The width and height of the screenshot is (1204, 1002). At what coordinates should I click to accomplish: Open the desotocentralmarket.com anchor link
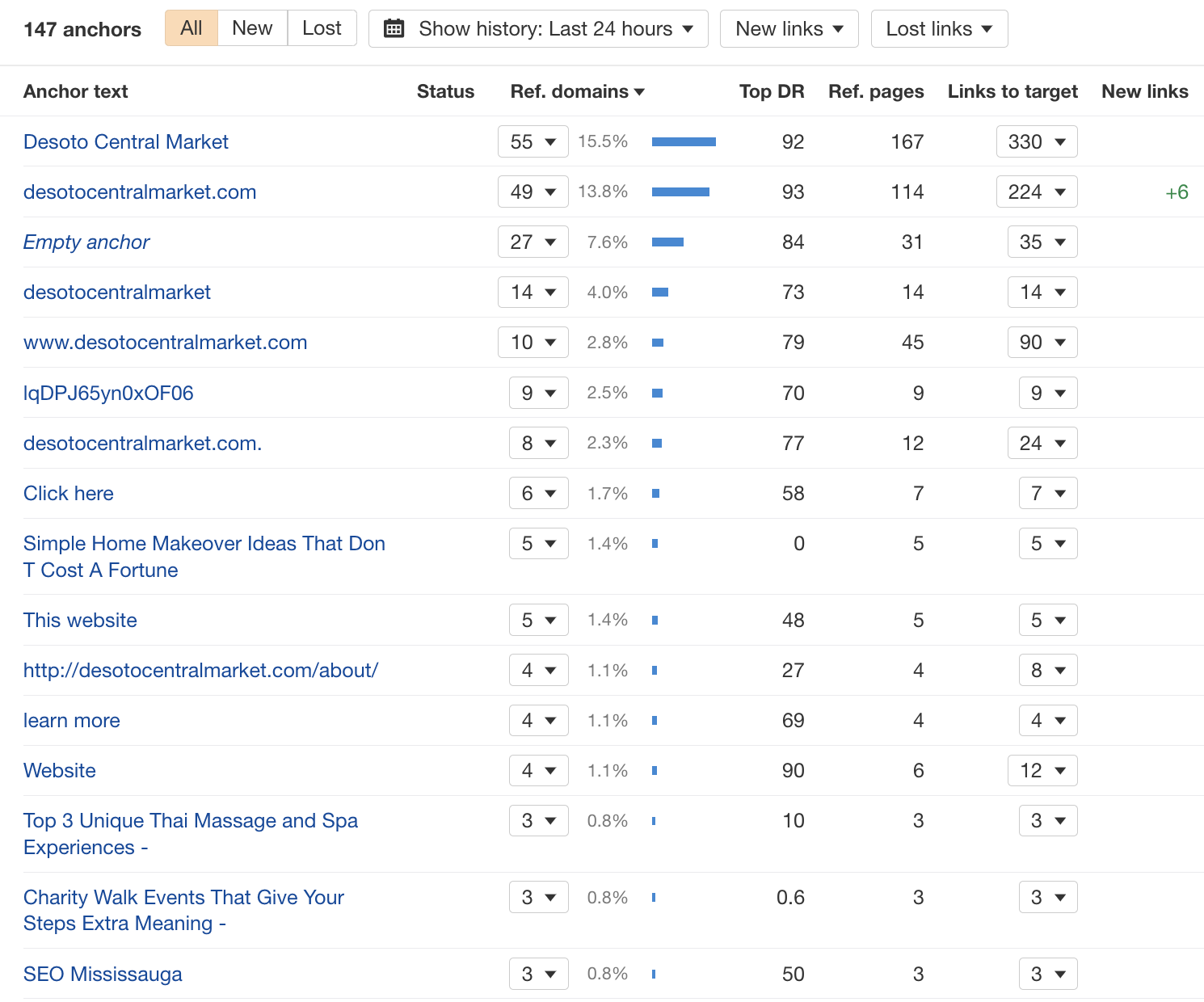[140, 192]
